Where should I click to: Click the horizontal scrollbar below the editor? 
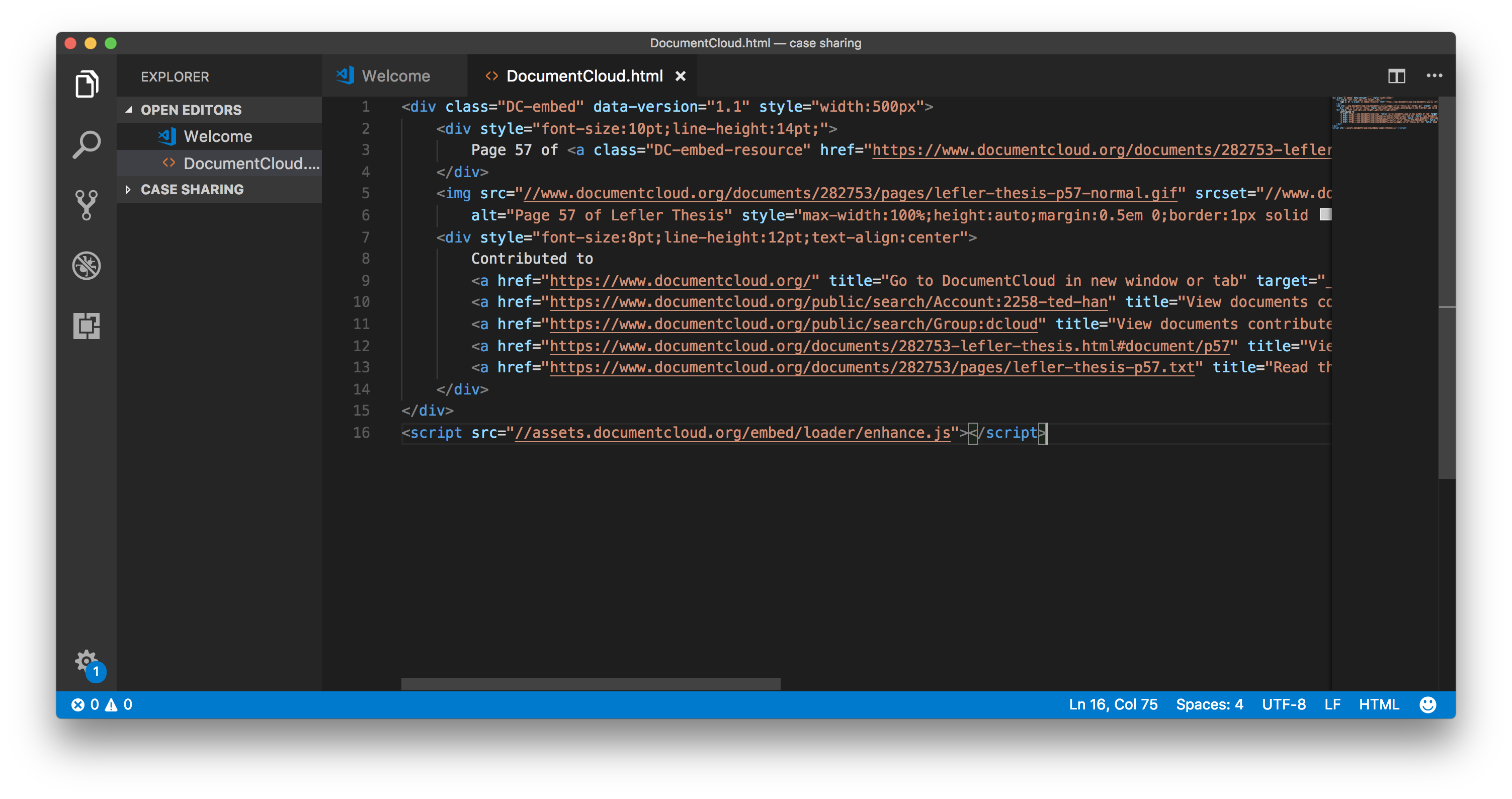pyautogui.click(x=591, y=684)
